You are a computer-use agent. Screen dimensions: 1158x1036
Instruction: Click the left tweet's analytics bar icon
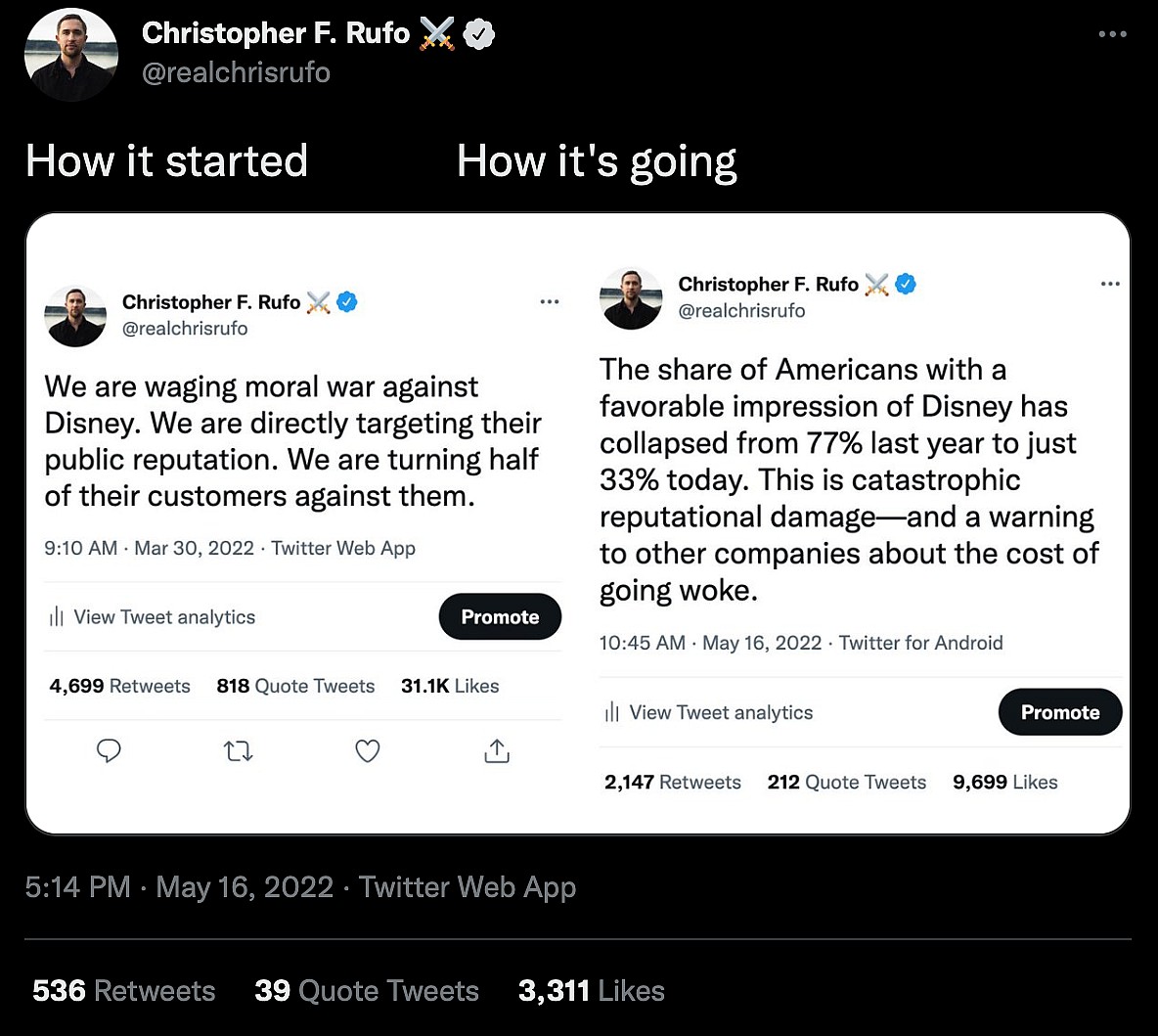57,617
